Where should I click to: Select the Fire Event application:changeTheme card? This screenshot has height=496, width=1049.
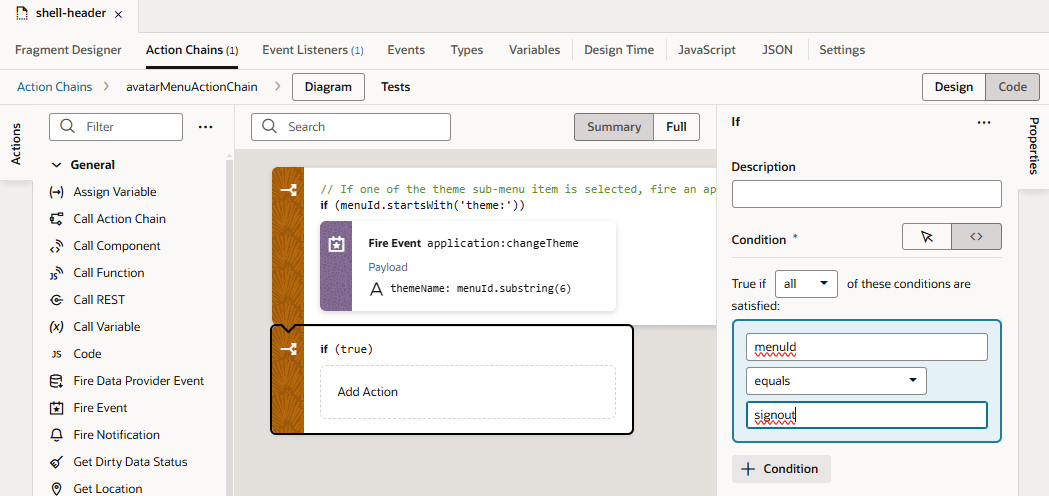(468, 266)
